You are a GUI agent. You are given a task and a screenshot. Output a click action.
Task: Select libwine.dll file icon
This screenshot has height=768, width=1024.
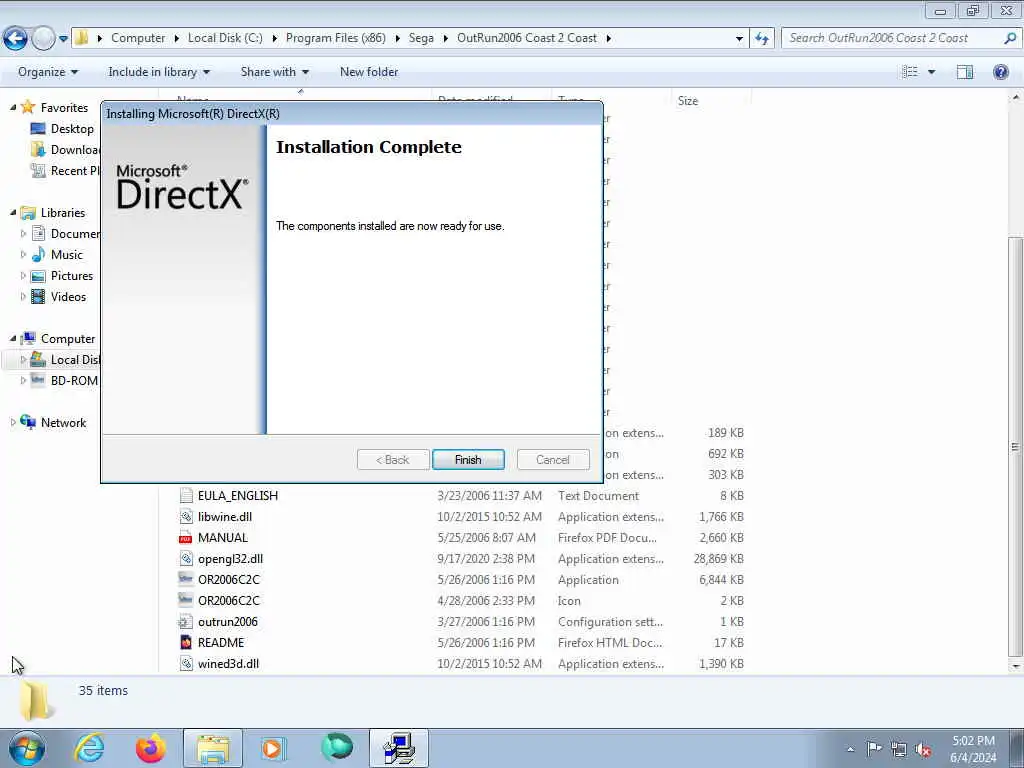tap(185, 517)
